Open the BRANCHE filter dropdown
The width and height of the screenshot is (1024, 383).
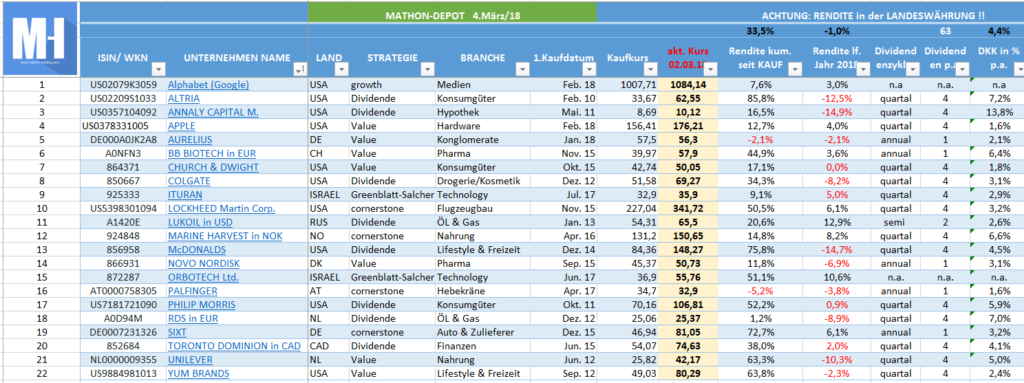(521, 69)
